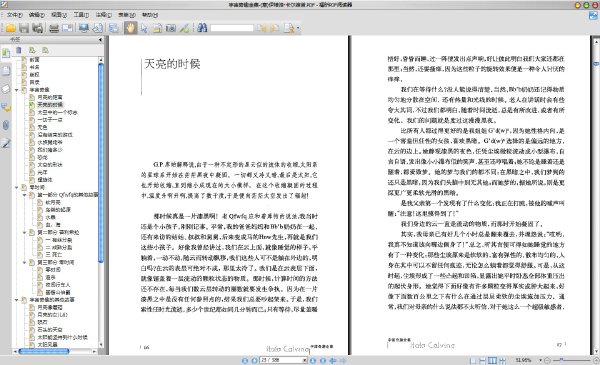Go to next search result icon
The image size is (600, 365).
tap(275, 28)
